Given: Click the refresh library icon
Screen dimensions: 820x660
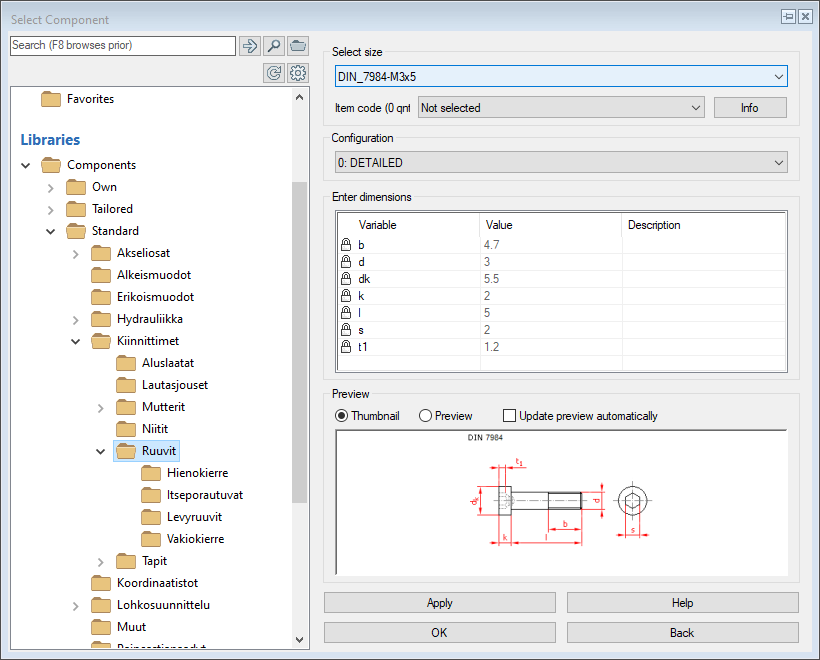Looking at the screenshot, I should (274, 73).
